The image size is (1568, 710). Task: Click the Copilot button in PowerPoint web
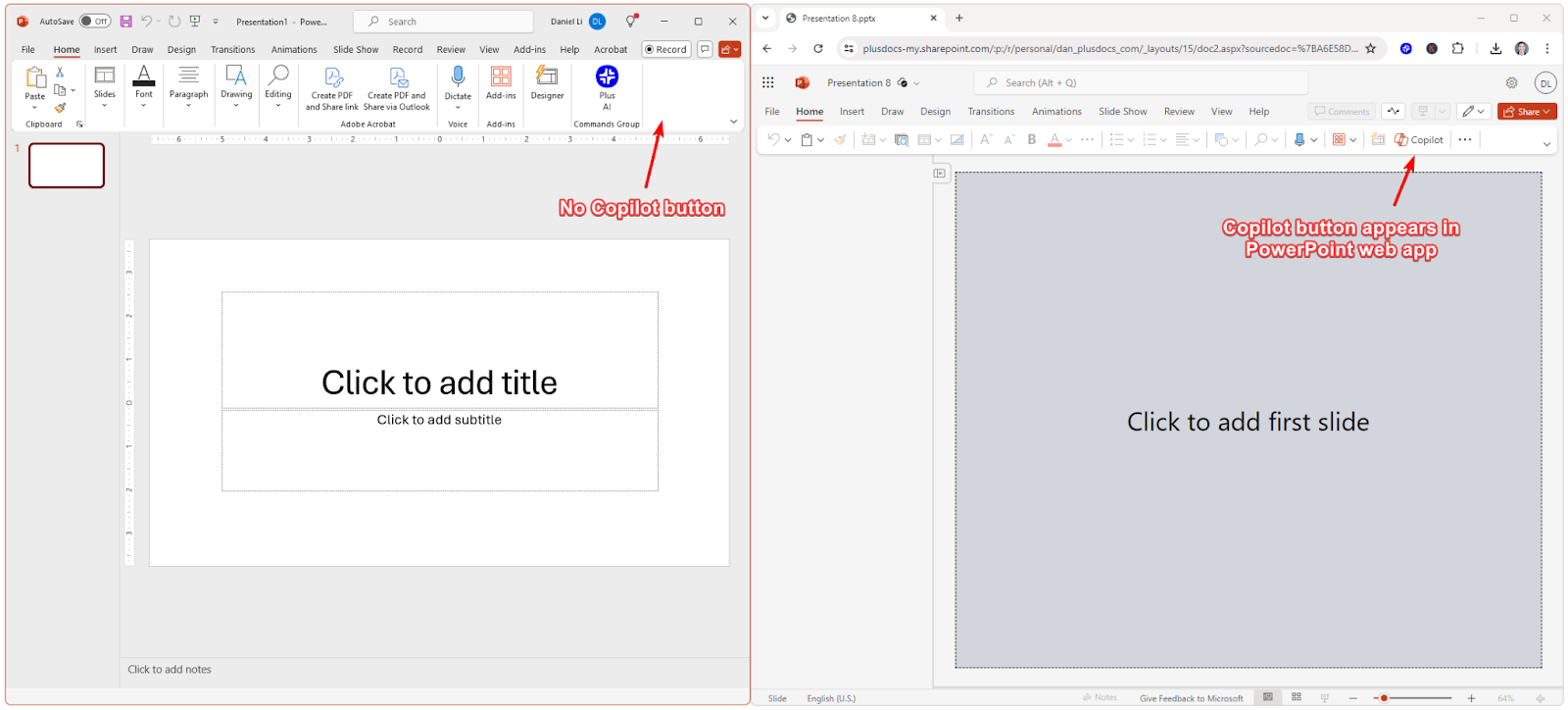point(1418,140)
